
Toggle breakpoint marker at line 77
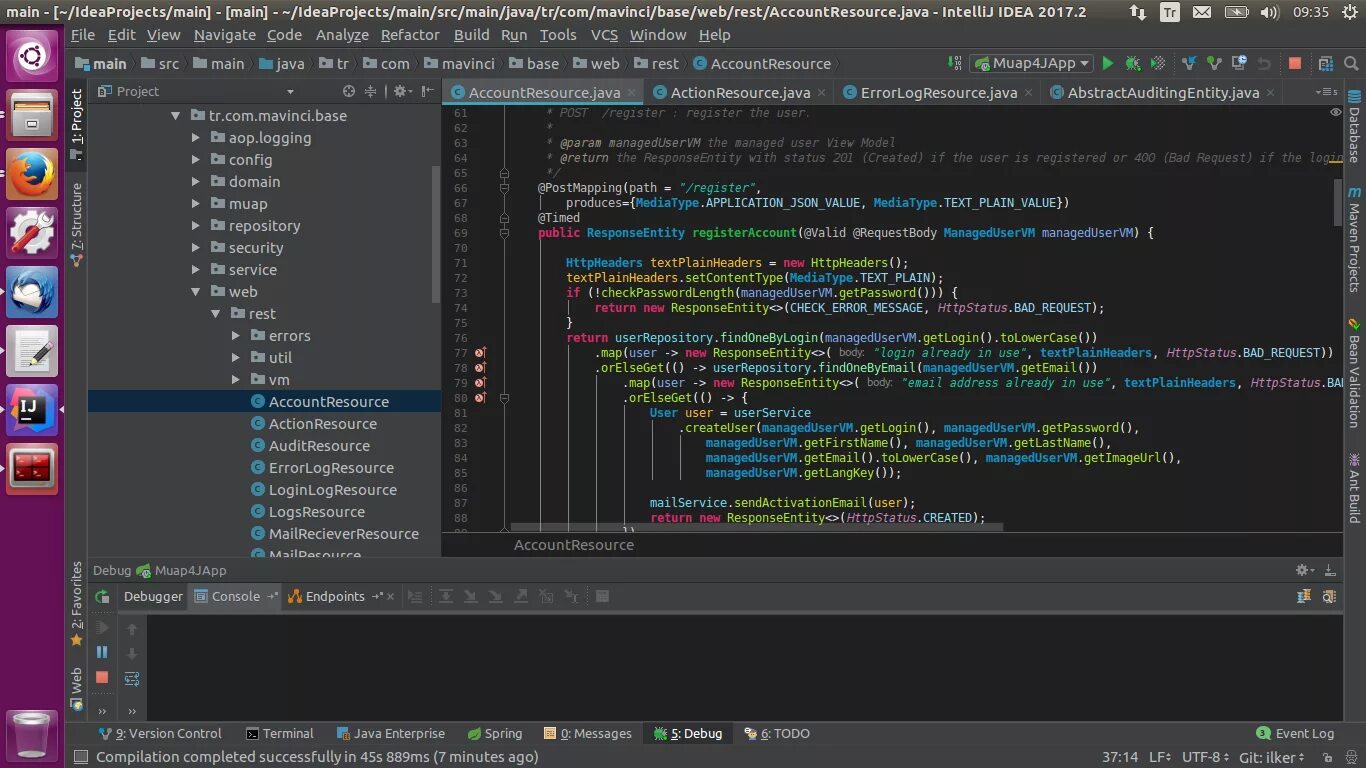[x=481, y=353]
